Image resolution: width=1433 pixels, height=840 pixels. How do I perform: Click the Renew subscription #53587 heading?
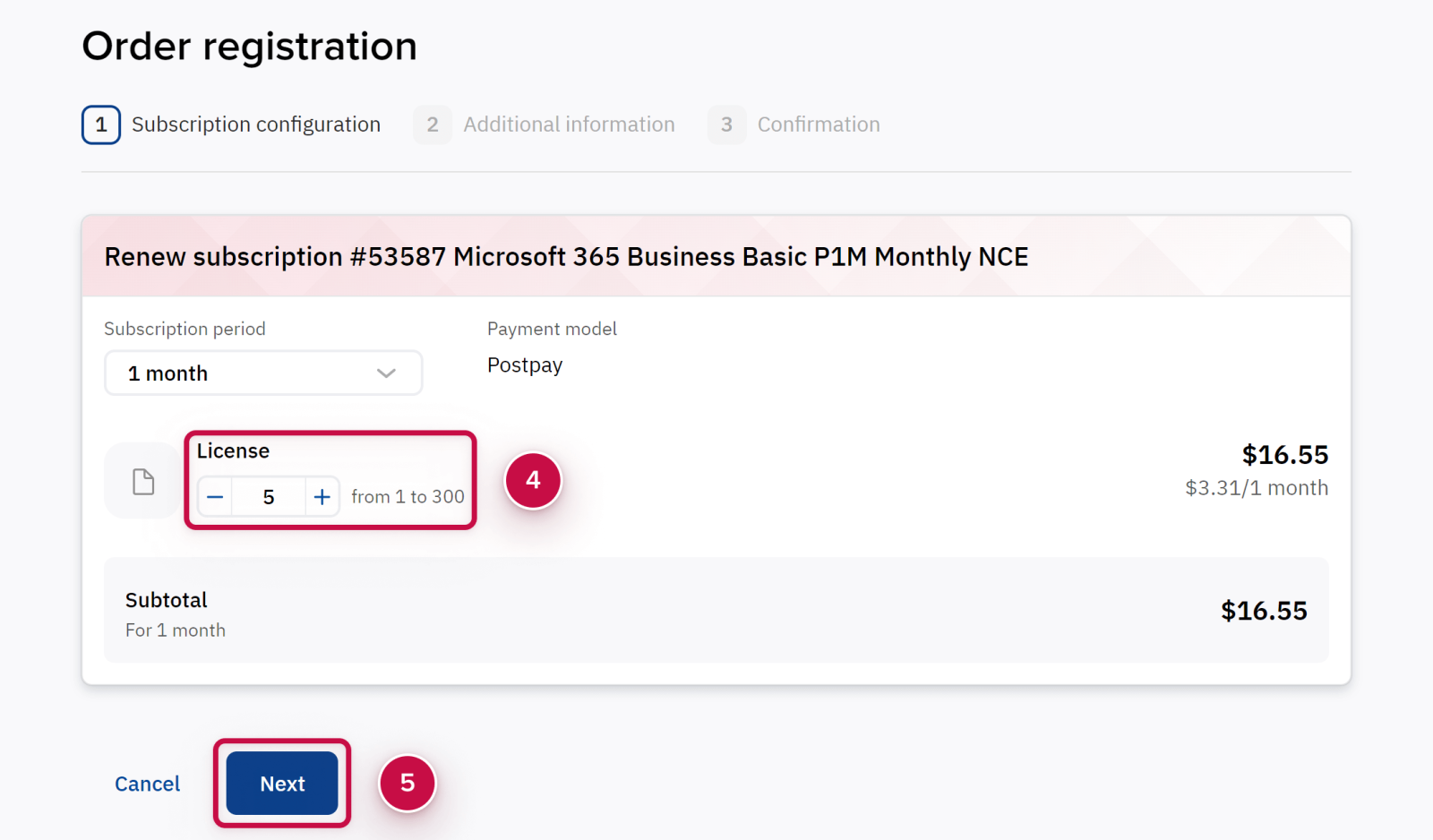pyautogui.click(x=566, y=257)
